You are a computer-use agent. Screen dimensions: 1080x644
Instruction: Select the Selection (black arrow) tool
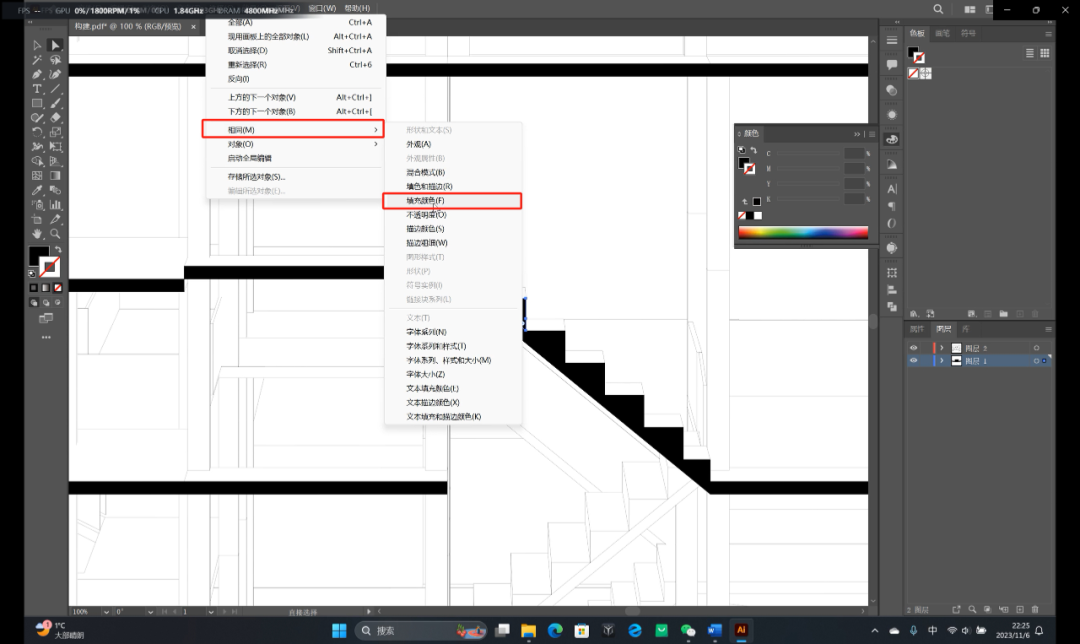point(37,45)
